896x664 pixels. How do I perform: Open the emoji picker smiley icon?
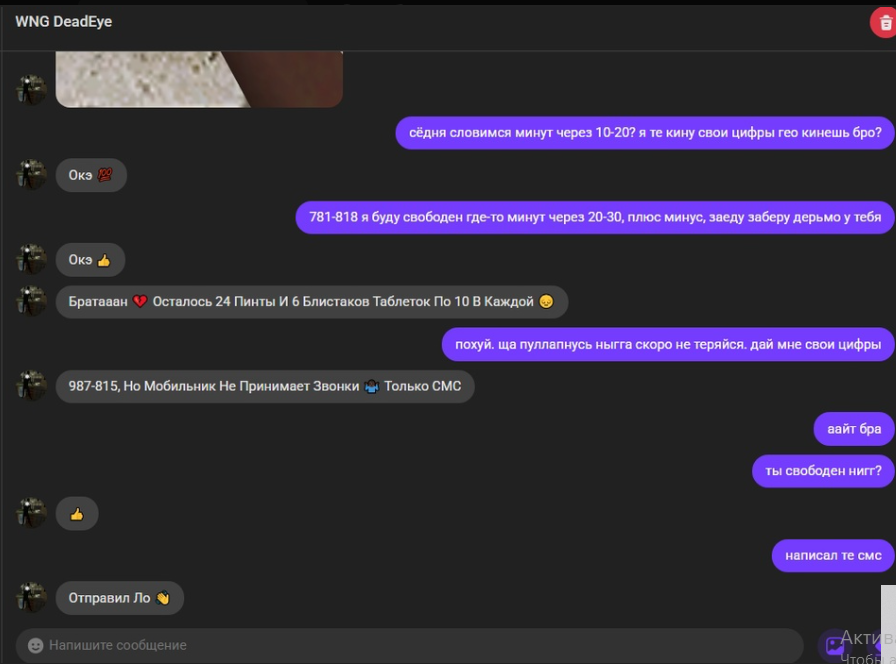[x=35, y=645]
